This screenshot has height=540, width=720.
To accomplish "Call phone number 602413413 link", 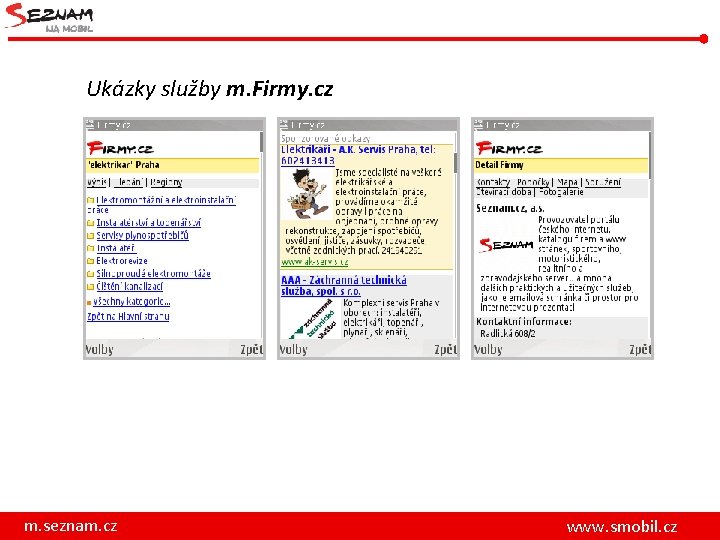I will [308, 160].
